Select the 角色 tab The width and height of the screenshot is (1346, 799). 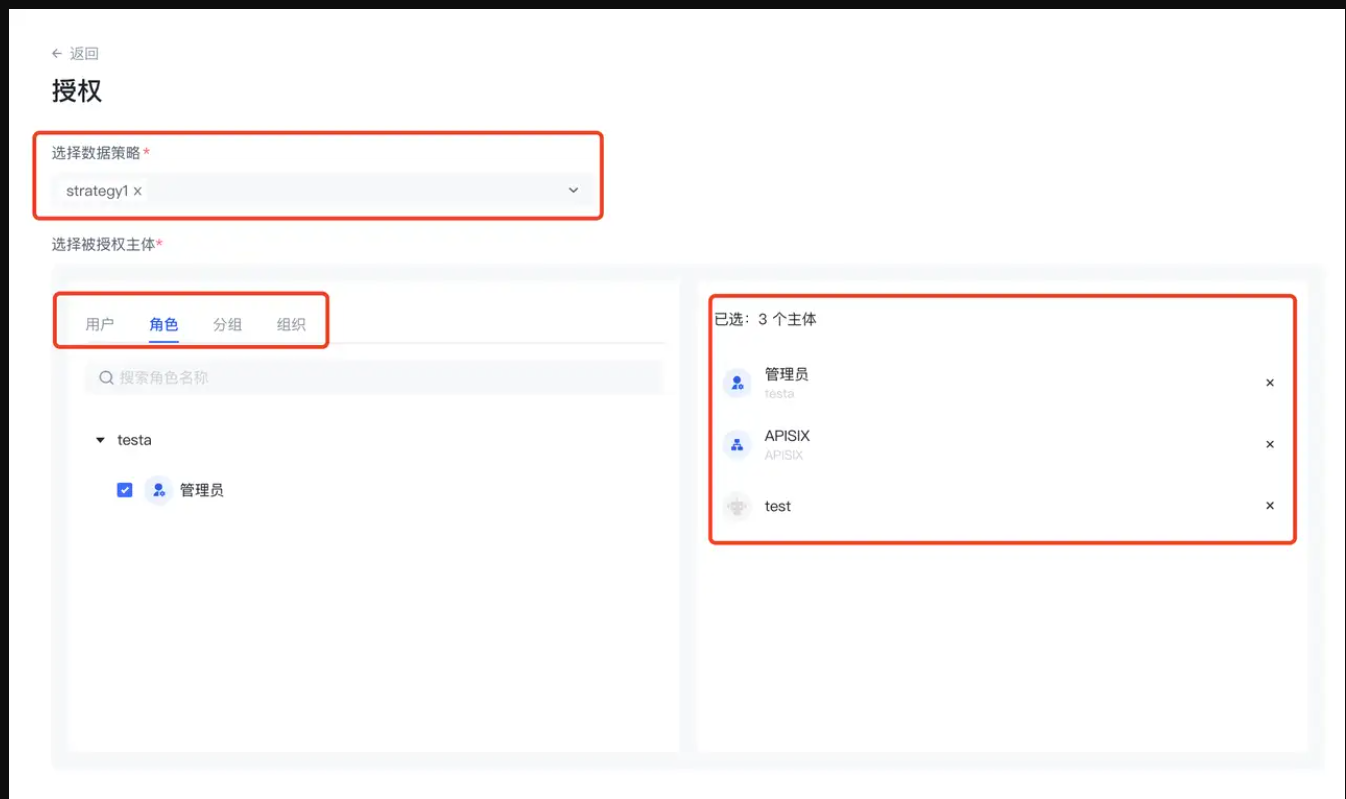[163, 324]
